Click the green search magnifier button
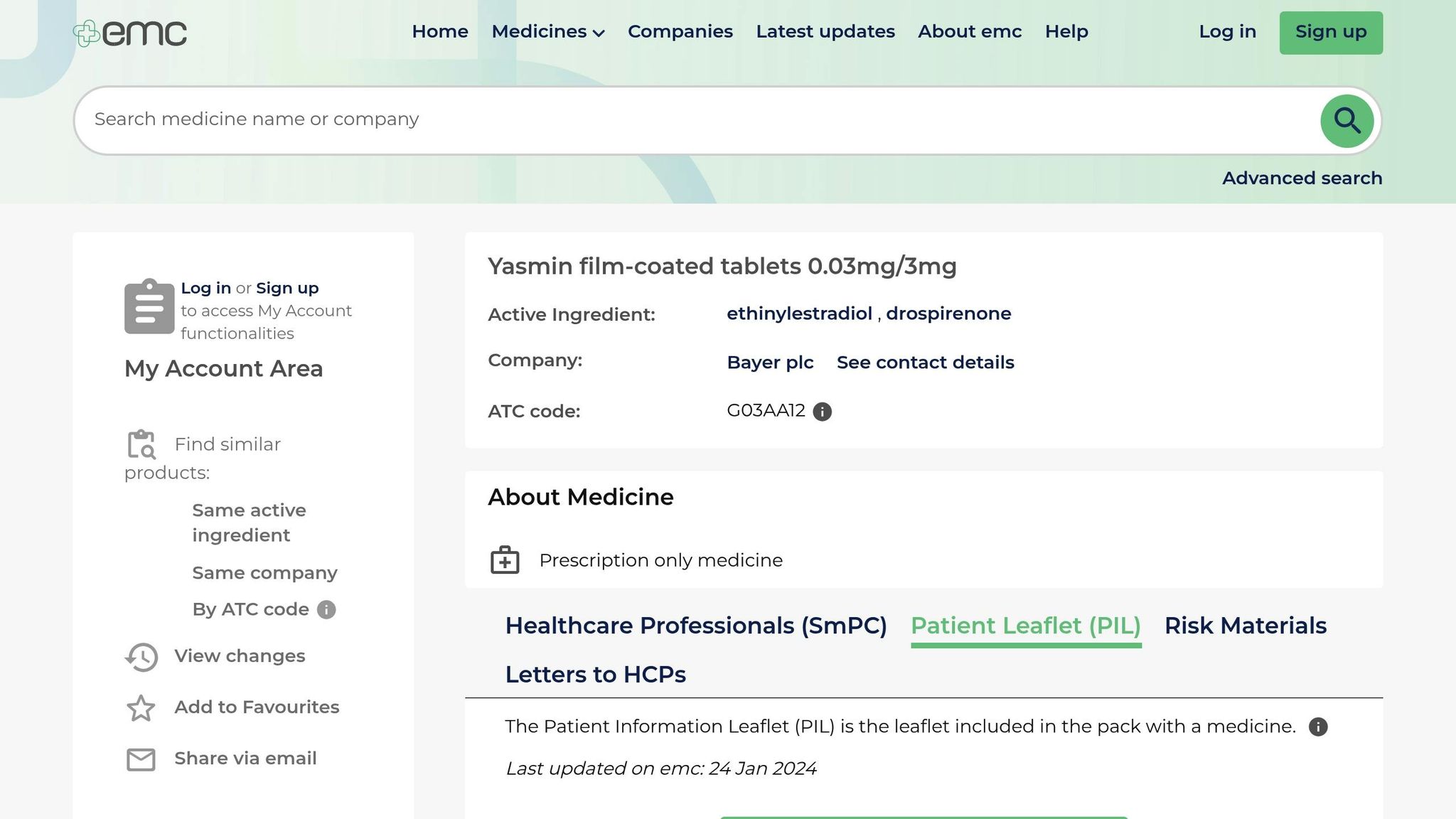Image resolution: width=1456 pixels, height=819 pixels. click(1347, 121)
